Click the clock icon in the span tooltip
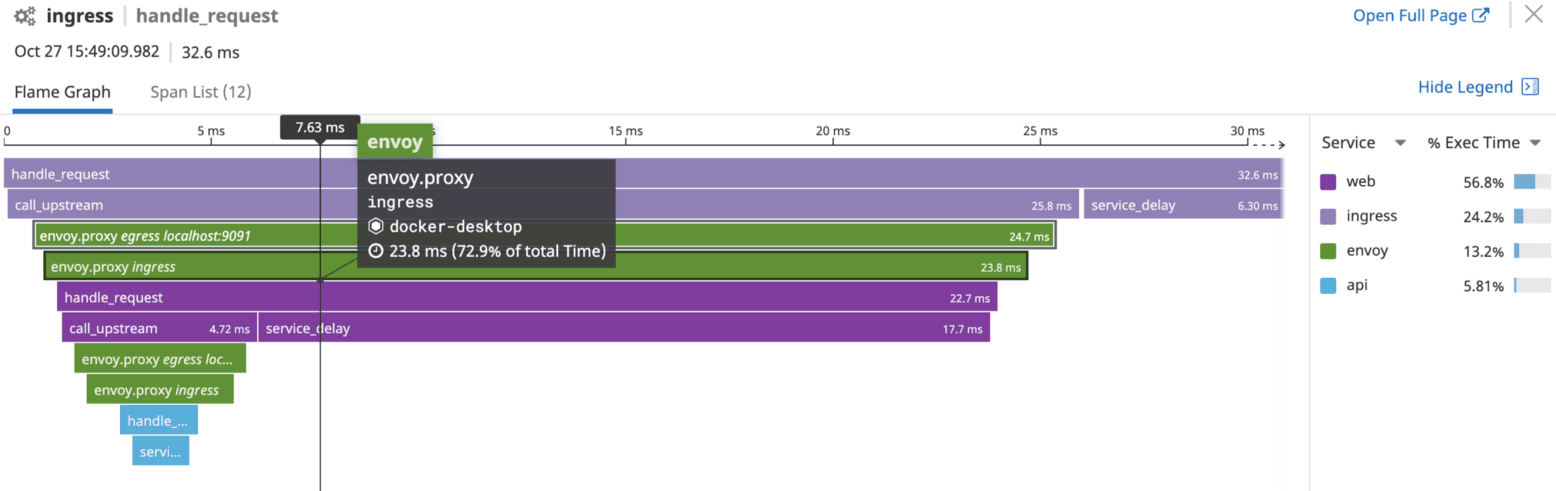The image size is (1556, 491). pos(376,251)
